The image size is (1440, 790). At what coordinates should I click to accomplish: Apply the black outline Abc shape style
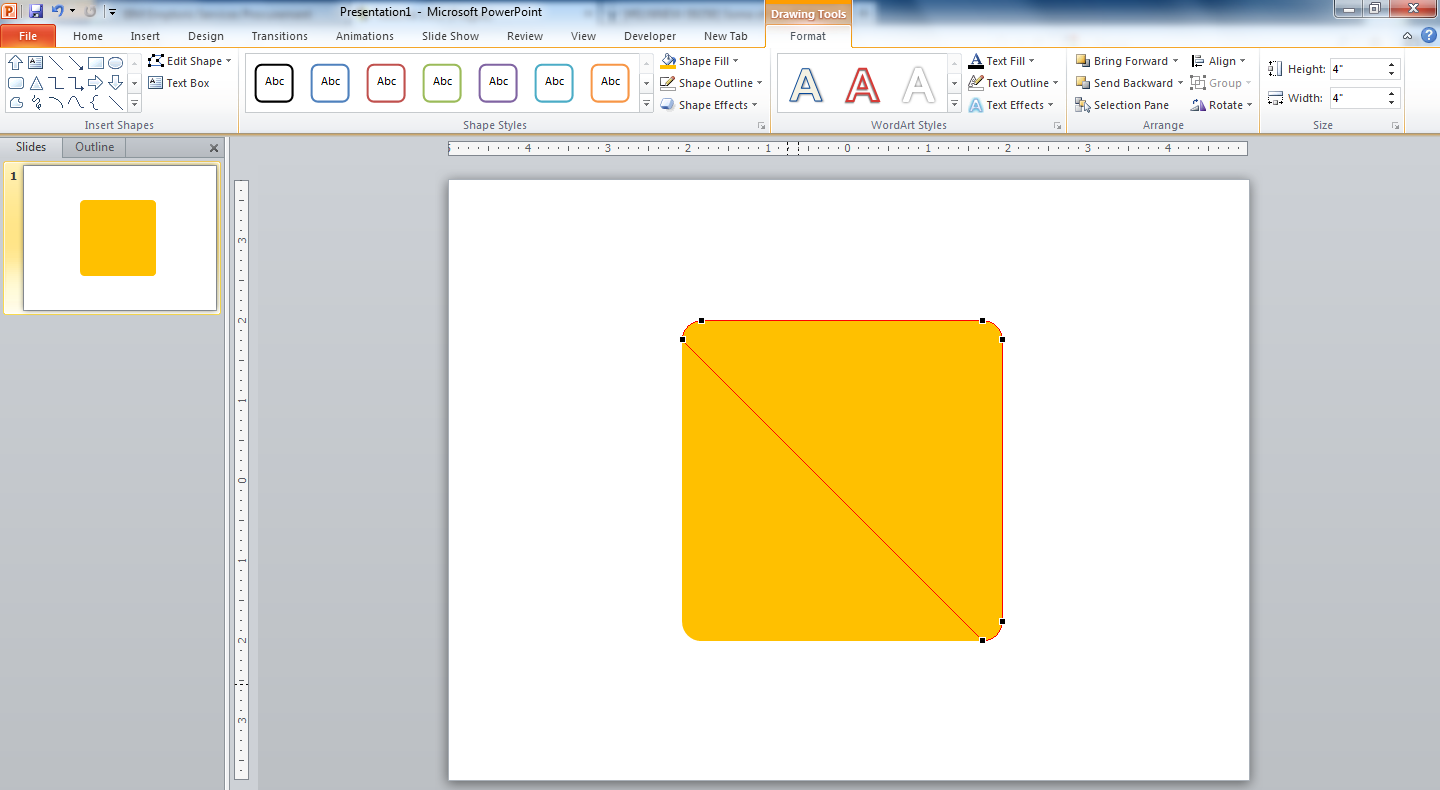pos(274,83)
